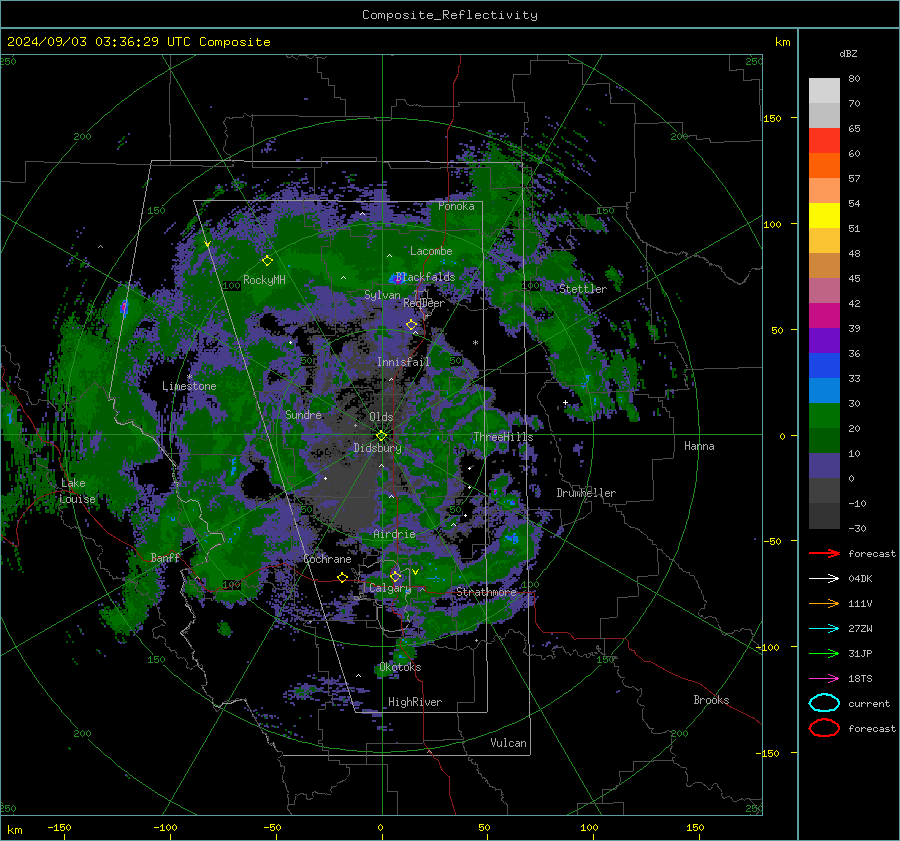Click the ThreeHills city label
The width and height of the screenshot is (900, 841).
click(503, 437)
